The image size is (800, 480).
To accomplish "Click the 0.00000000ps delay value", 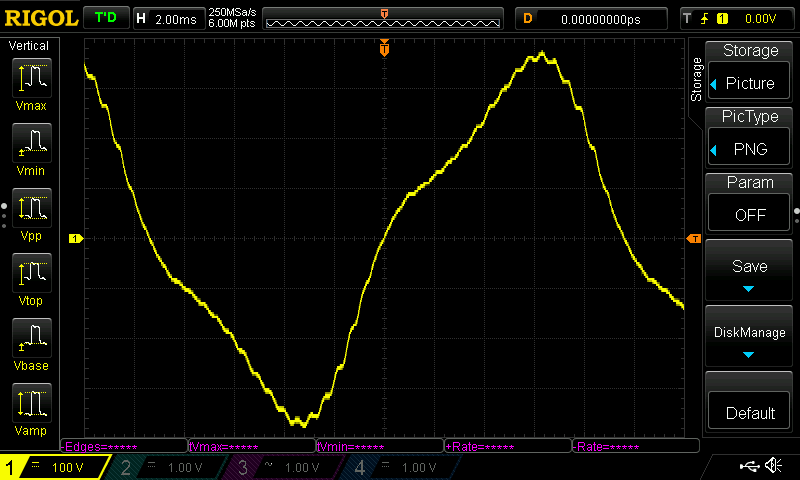I will click(601, 20).
